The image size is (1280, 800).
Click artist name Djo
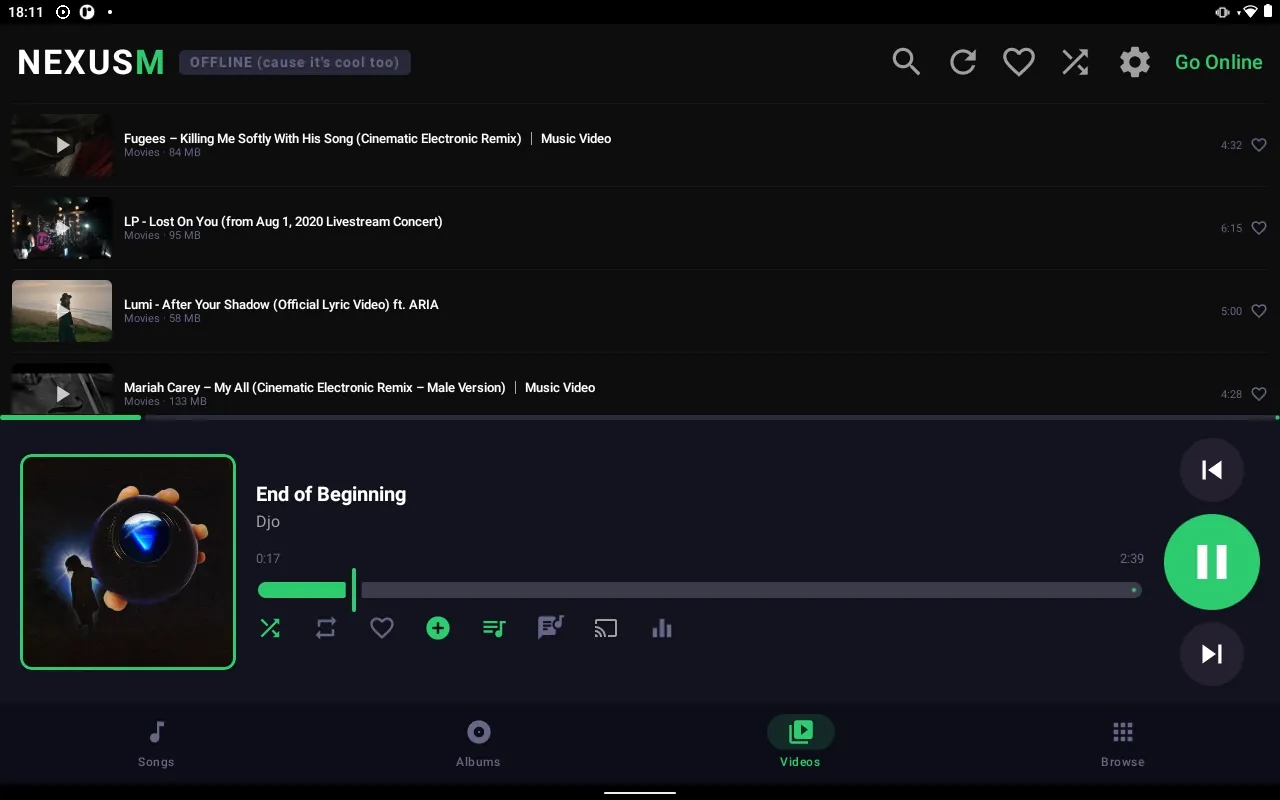point(268,522)
